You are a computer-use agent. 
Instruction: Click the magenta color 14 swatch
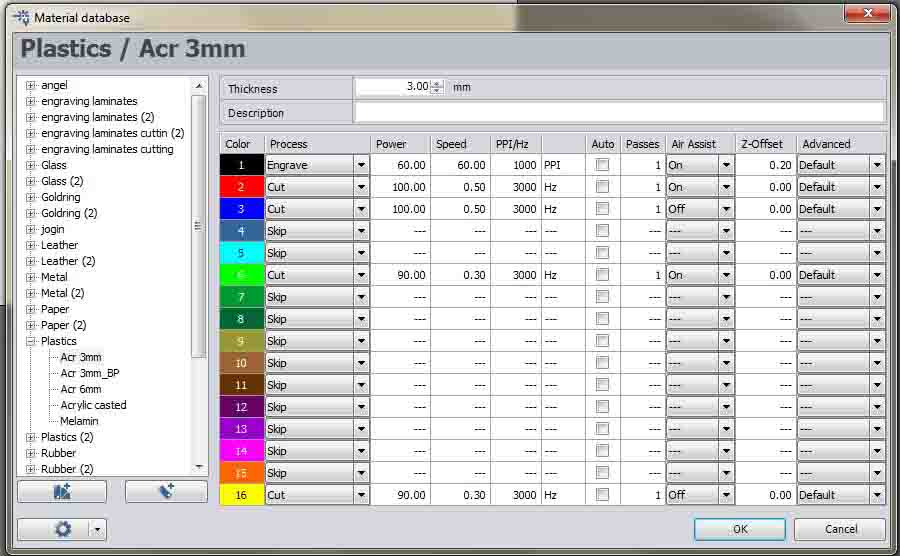(x=241, y=451)
